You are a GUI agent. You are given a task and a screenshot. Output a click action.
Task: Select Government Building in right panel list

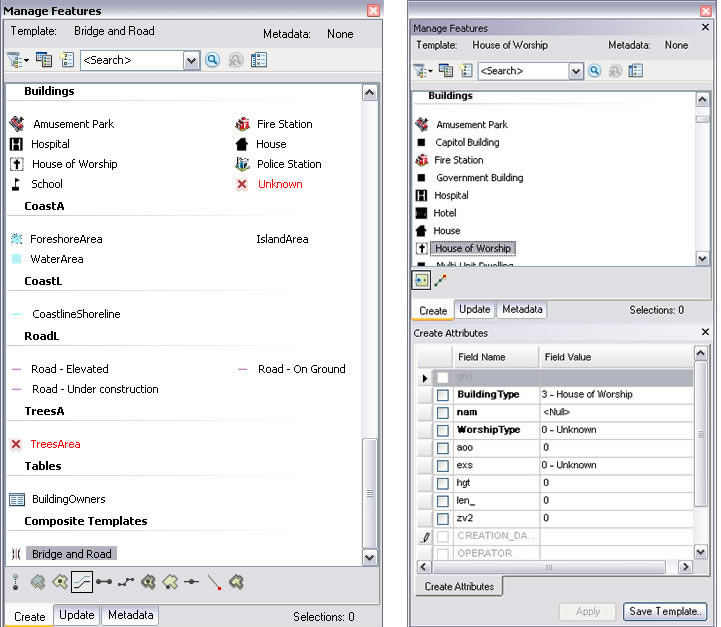pos(479,177)
